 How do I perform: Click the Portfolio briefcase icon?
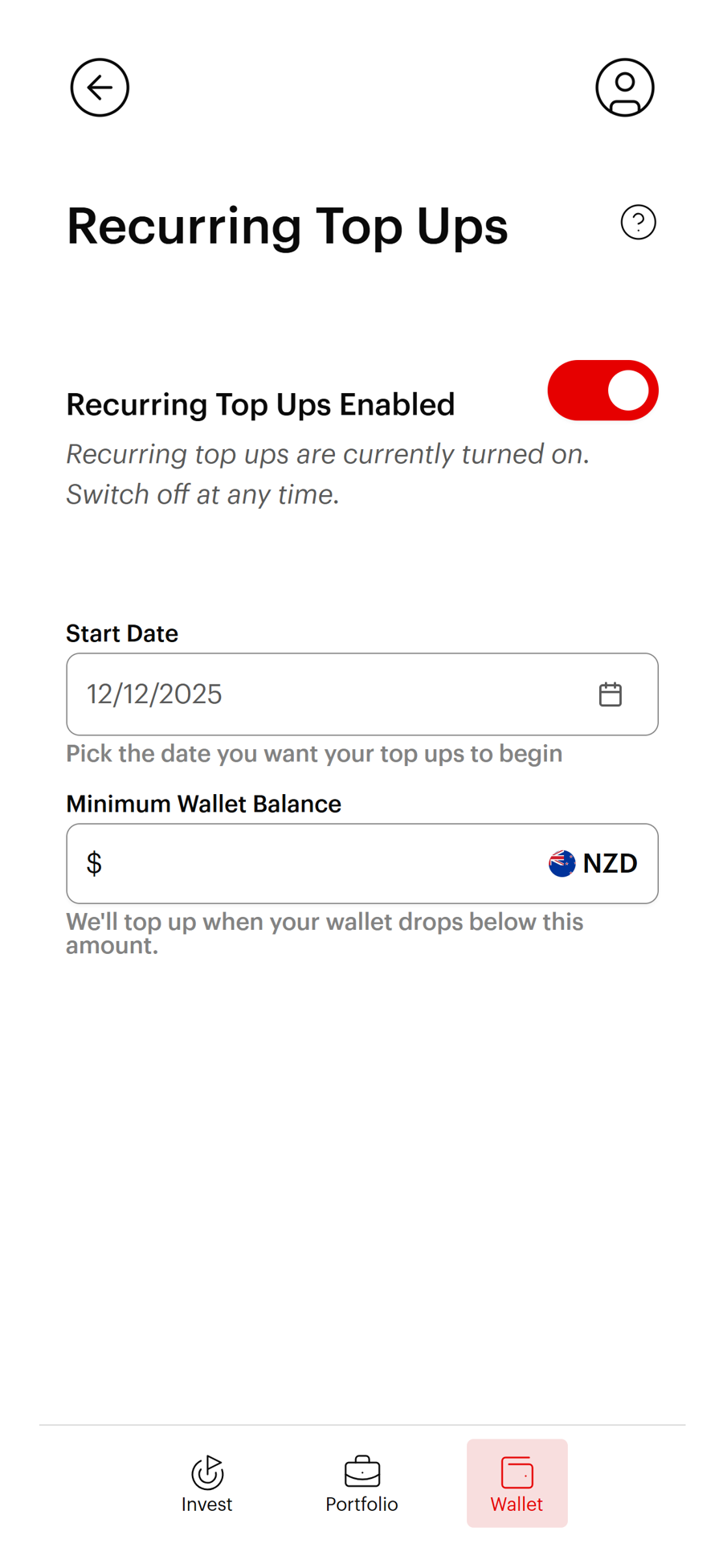(361, 1472)
